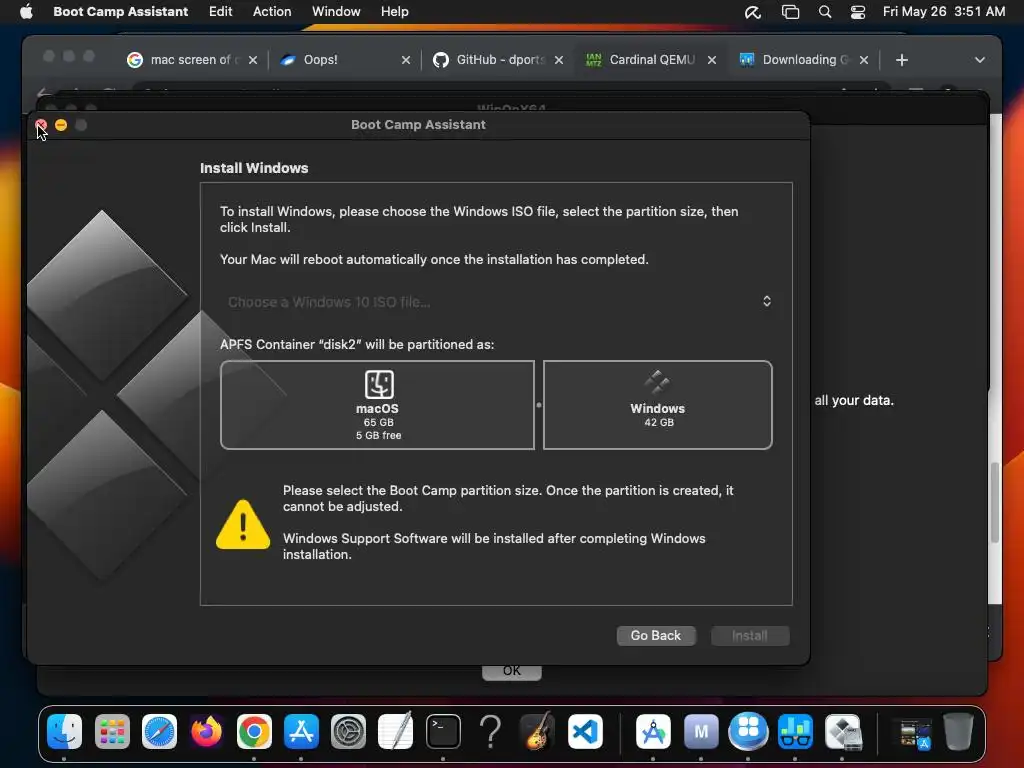Open the Help menu
Image resolution: width=1024 pixels, height=768 pixels.
point(394,11)
